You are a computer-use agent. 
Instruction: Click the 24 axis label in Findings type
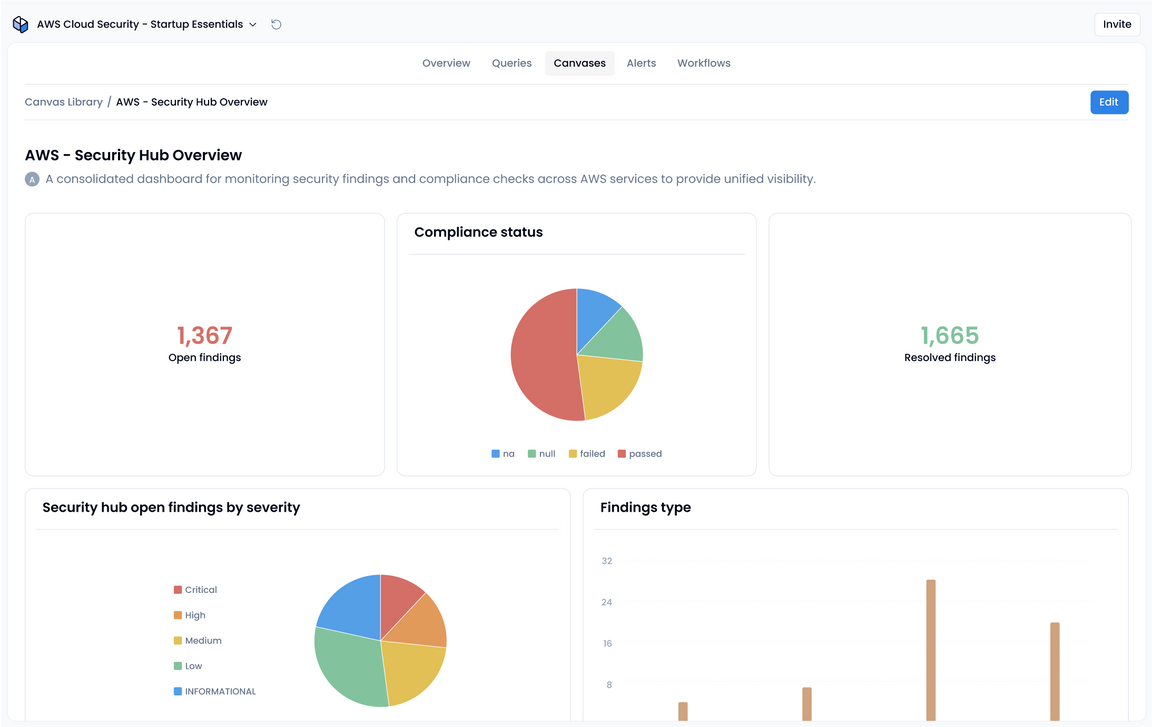[607, 602]
